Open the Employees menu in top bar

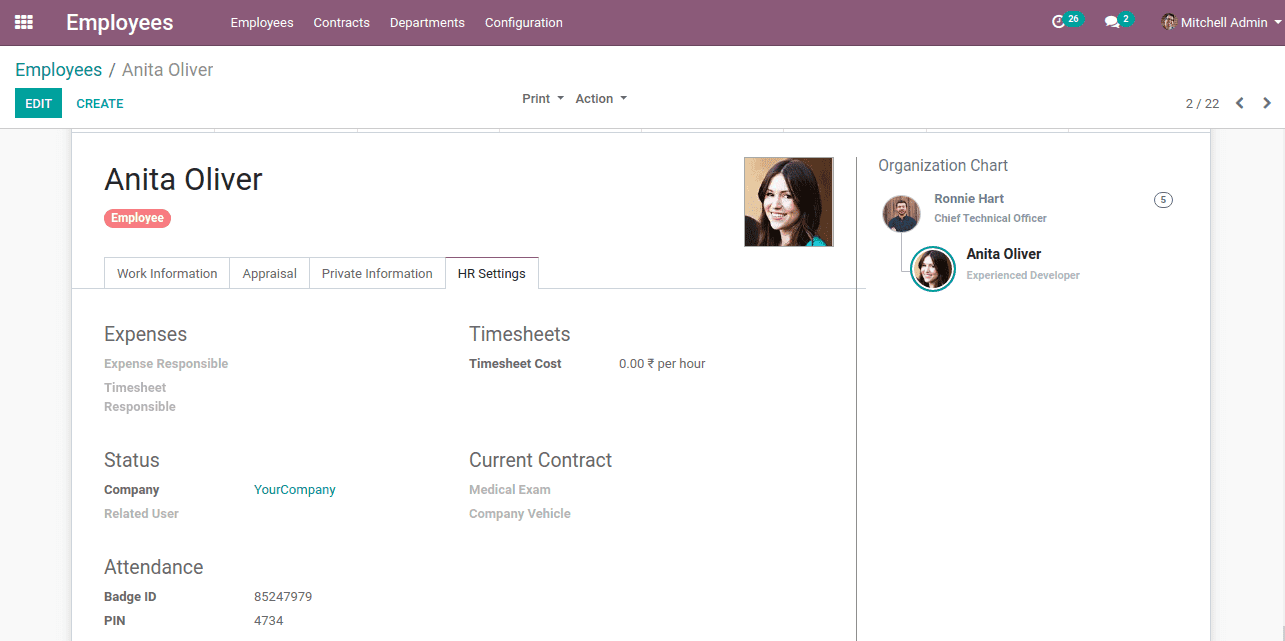[x=262, y=22]
